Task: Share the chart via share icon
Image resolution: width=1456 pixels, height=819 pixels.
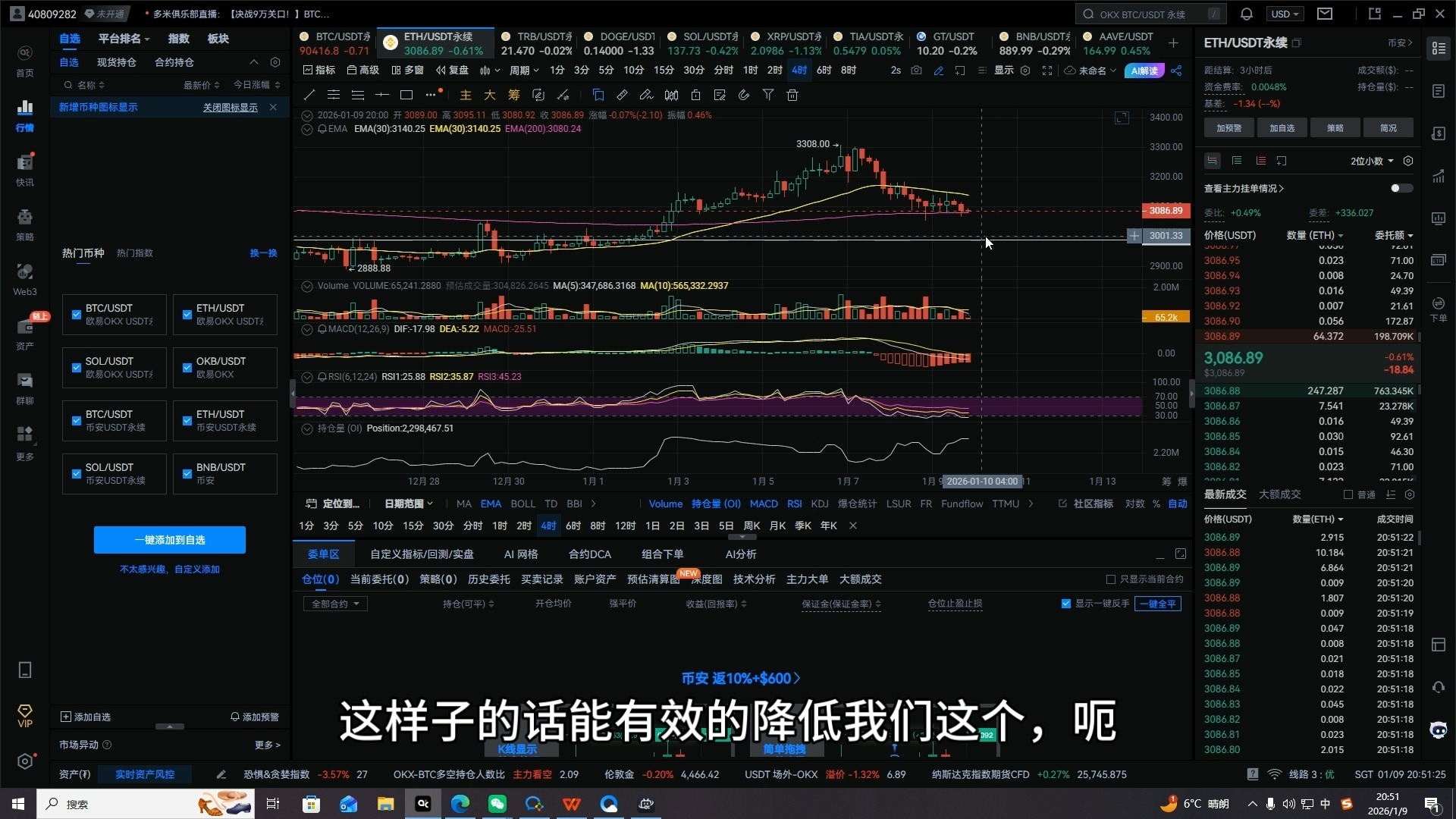Action: [x=1176, y=71]
